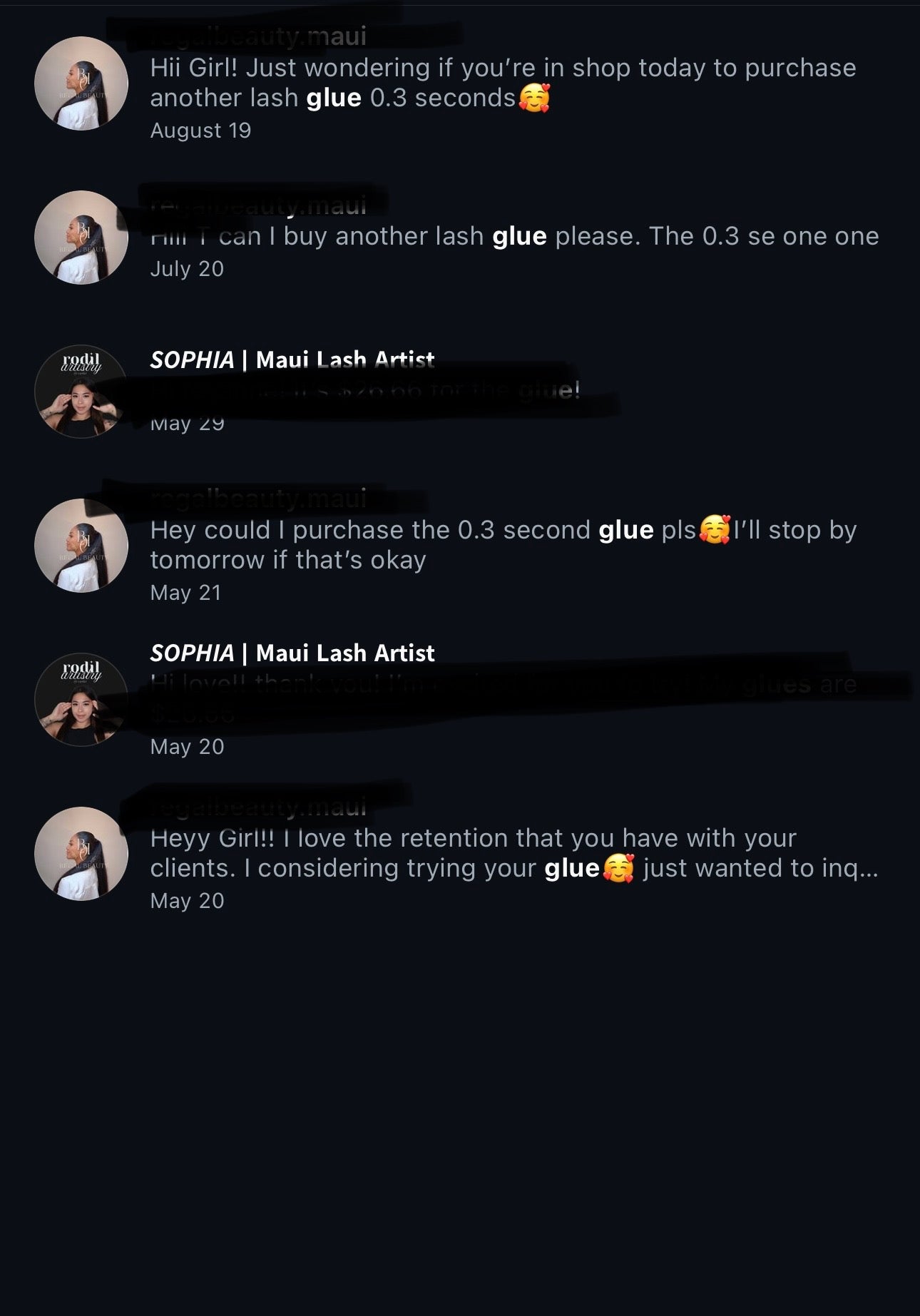Image resolution: width=920 pixels, height=1316 pixels.
Task: Select Sophia's avatar above the May 20 date
Action: [81, 700]
